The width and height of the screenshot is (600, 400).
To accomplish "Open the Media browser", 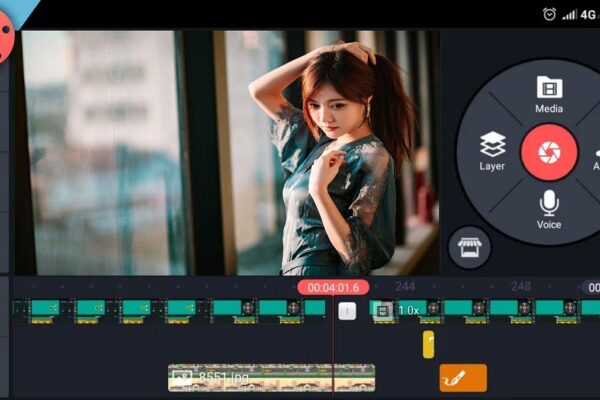I will click(549, 94).
